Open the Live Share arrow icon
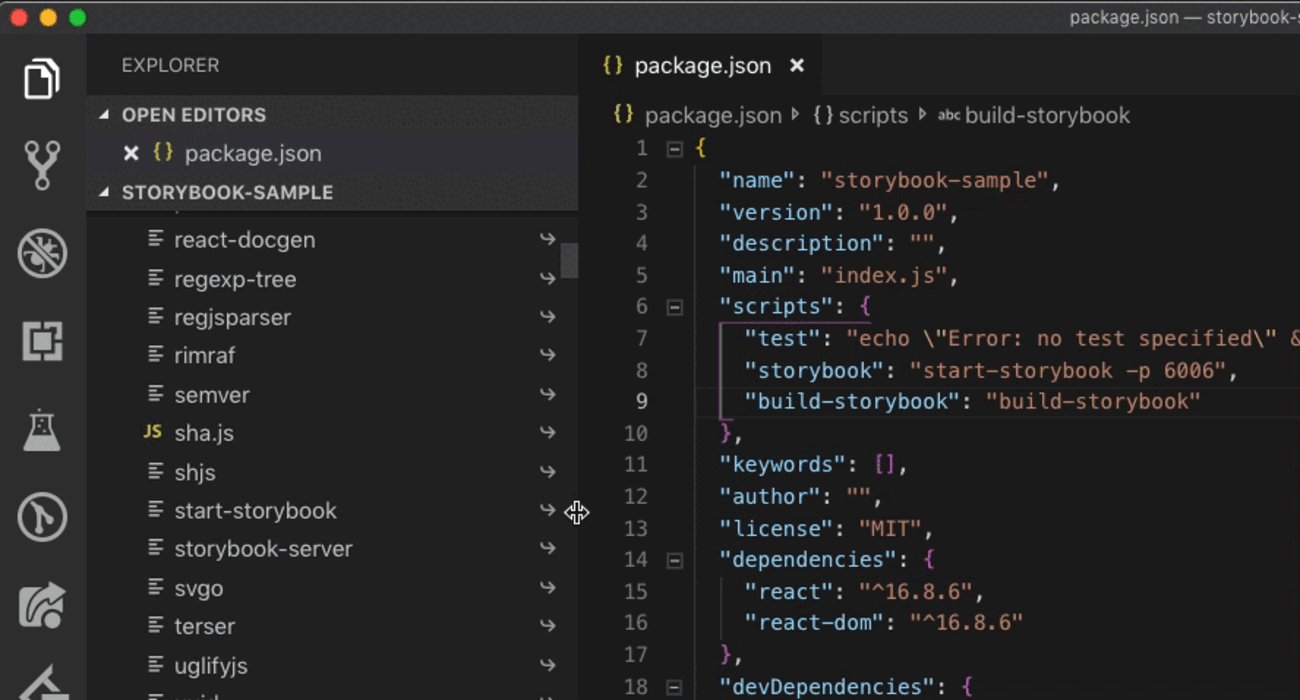1300x700 pixels. click(42, 606)
